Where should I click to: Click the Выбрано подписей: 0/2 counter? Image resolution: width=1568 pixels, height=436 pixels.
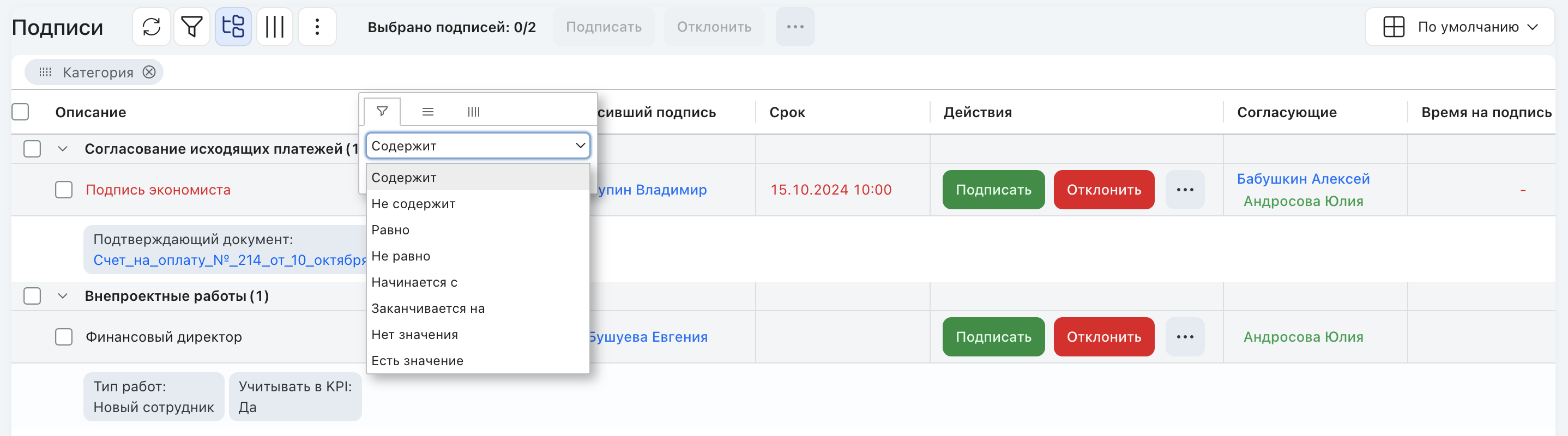click(x=451, y=27)
